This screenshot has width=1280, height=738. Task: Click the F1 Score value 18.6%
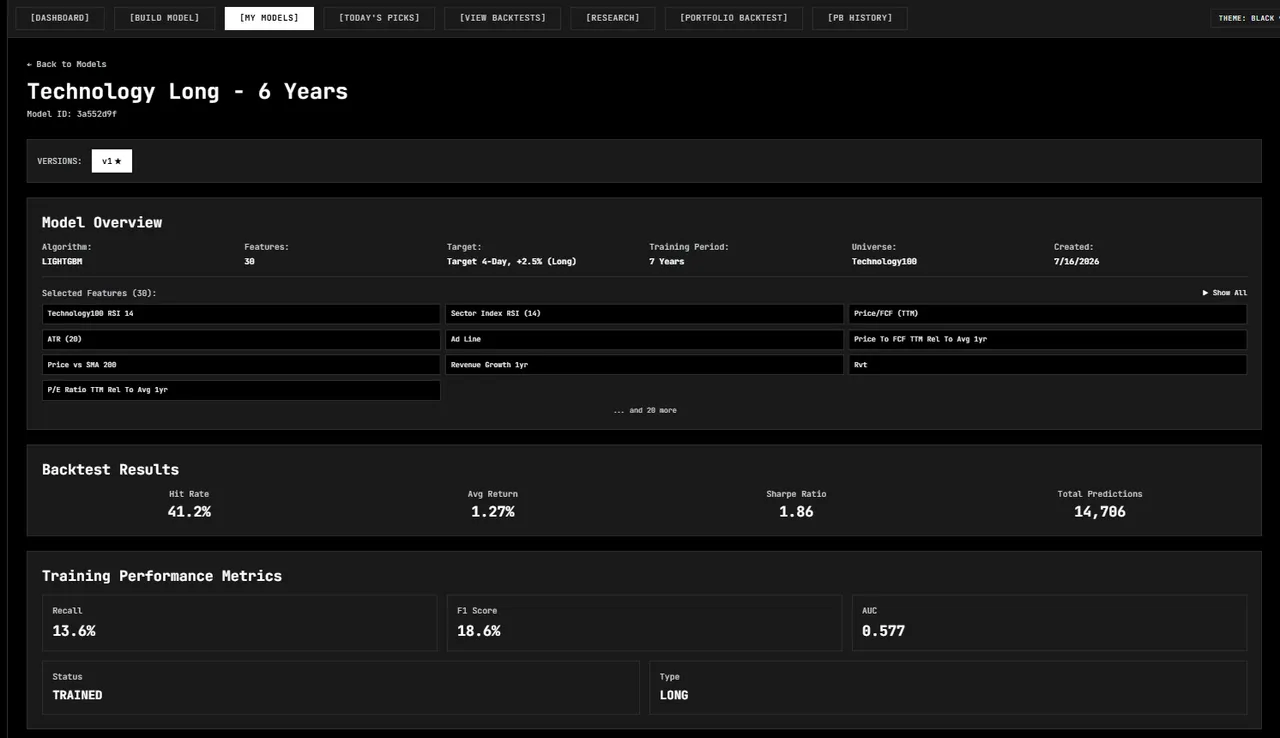479,631
